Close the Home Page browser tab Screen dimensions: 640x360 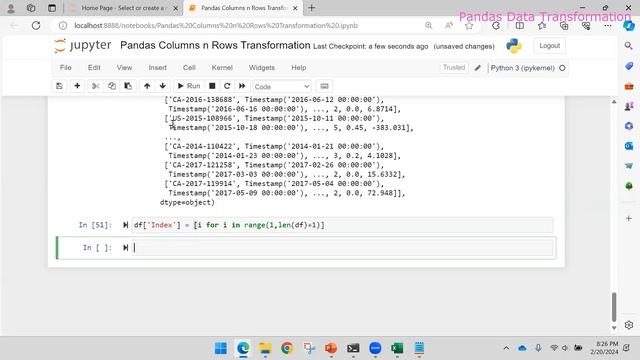point(176,8)
